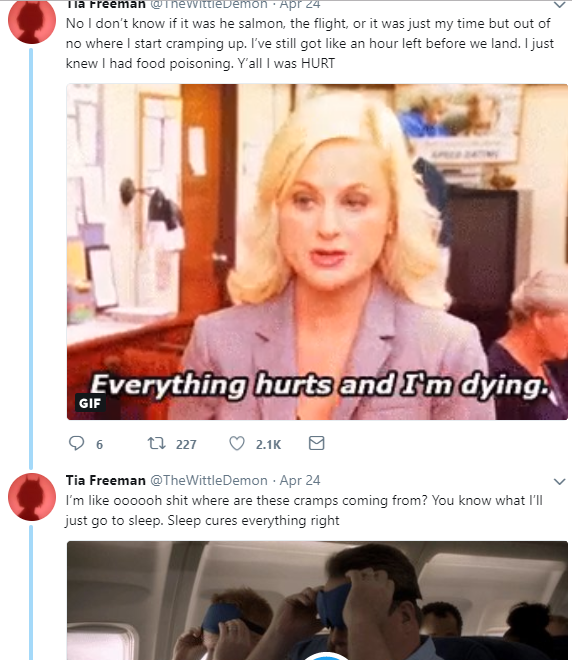Play the airplane video via the blue button
Image resolution: width=572 pixels, height=660 pixels.
pyautogui.click(x=327, y=656)
